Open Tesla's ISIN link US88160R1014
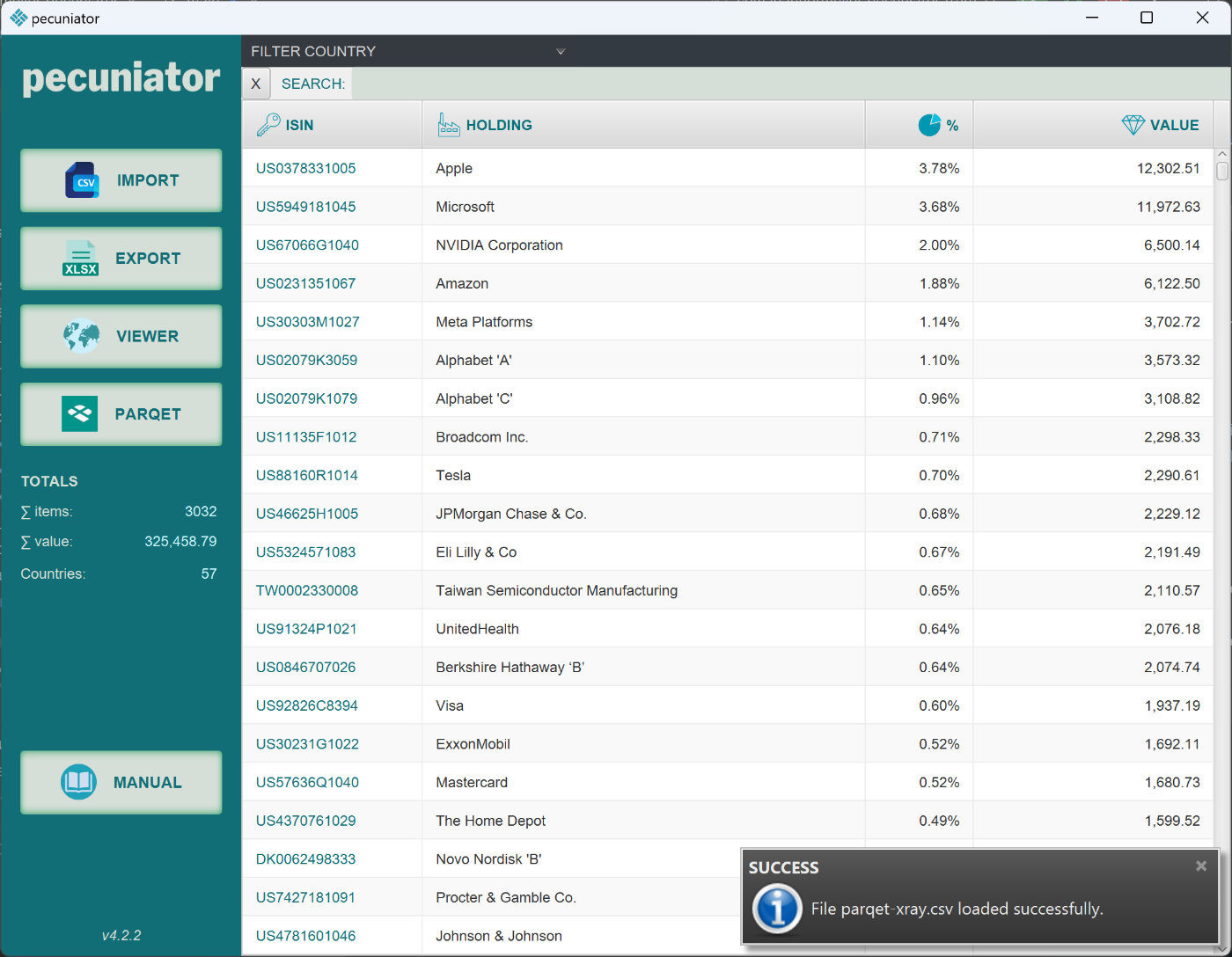 (306, 474)
